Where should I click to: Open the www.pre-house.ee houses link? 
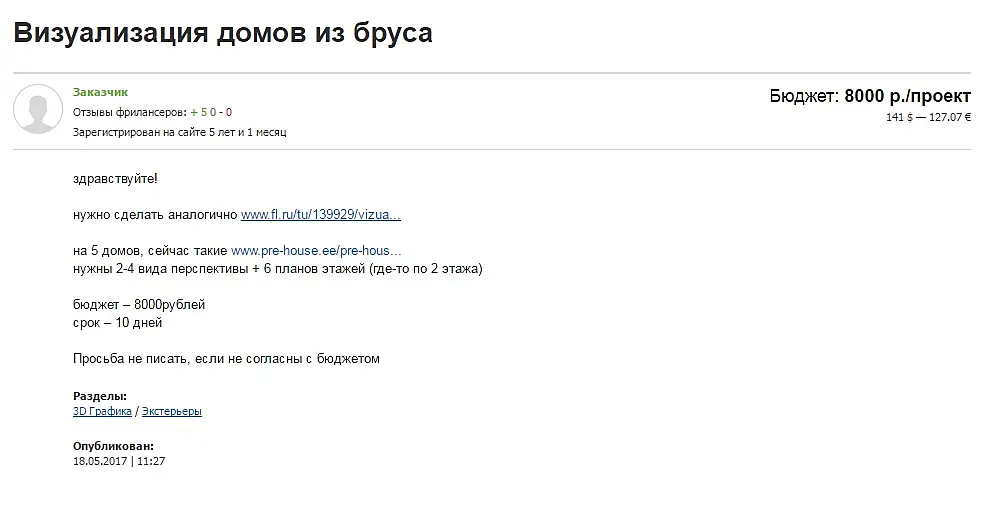point(316,250)
